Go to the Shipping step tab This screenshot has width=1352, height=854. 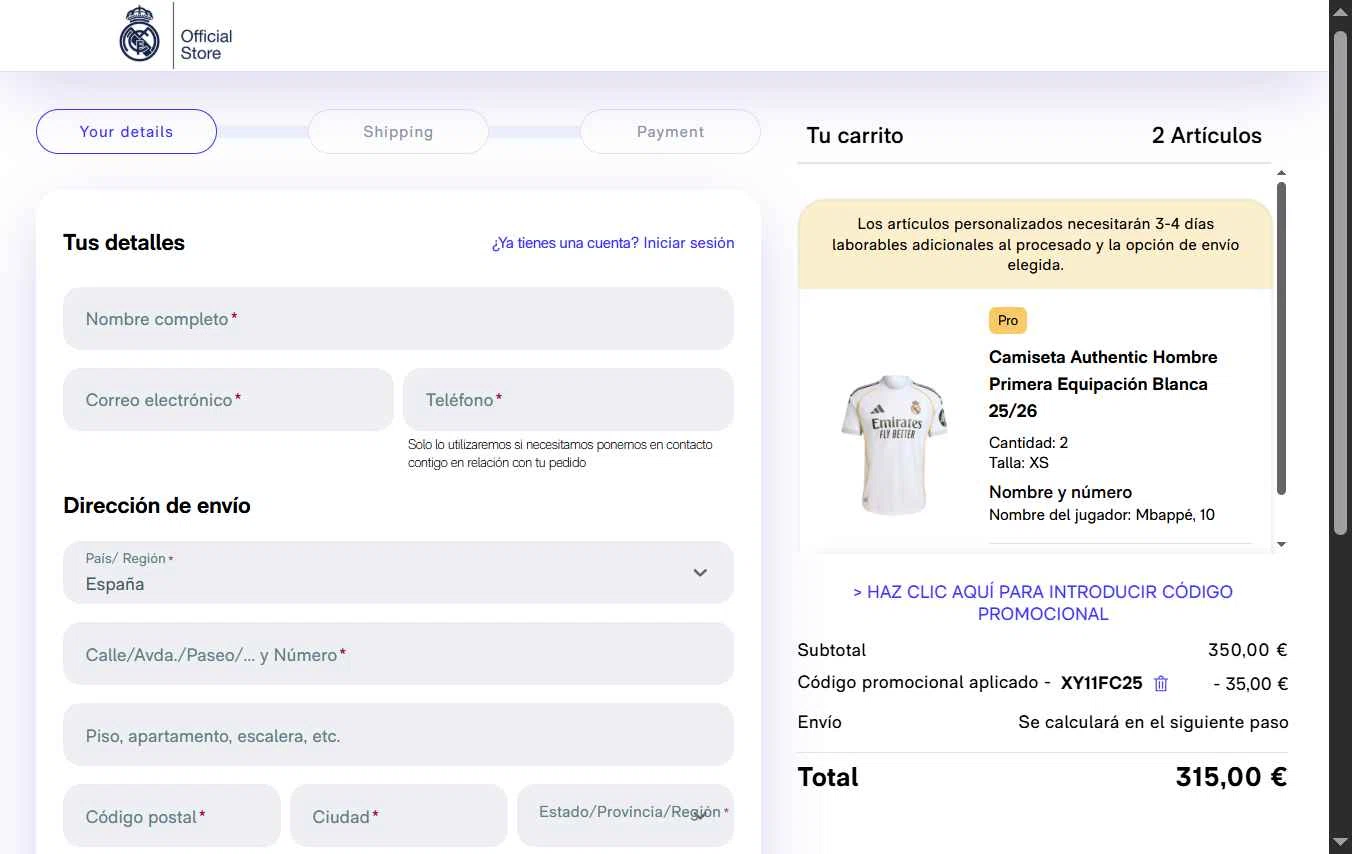click(x=398, y=132)
